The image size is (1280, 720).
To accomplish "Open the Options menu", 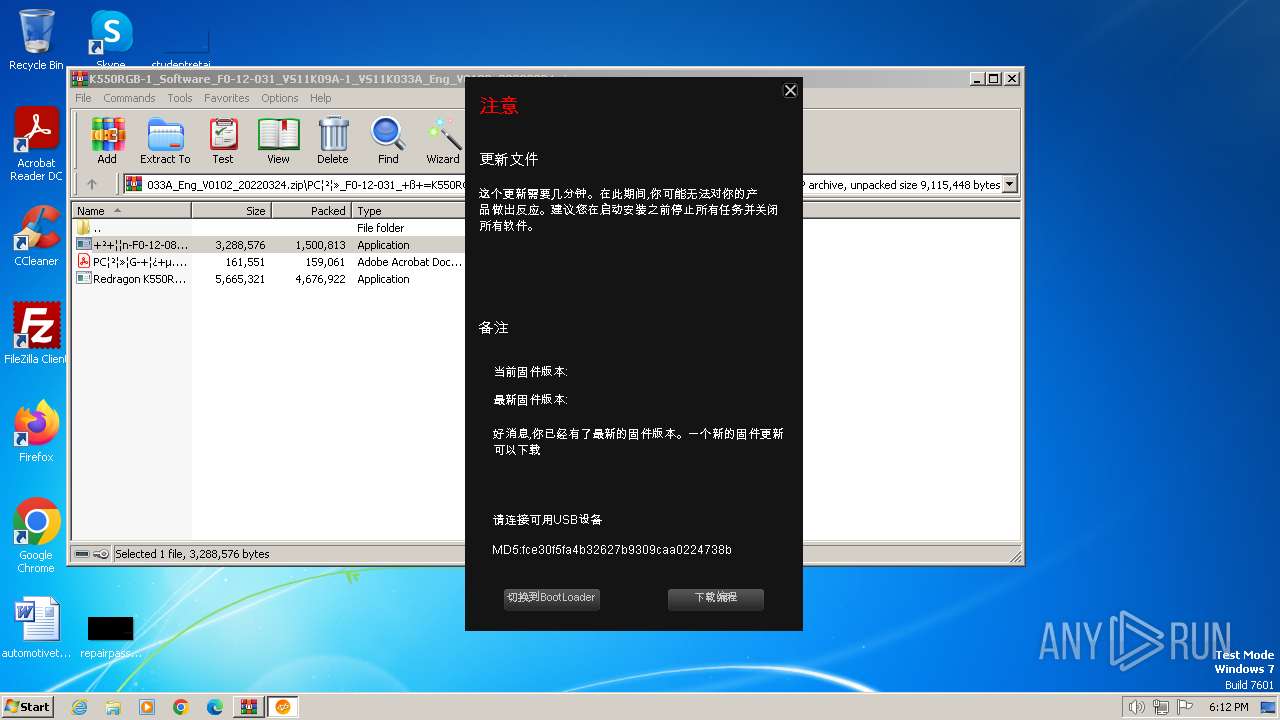I will (x=280, y=98).
